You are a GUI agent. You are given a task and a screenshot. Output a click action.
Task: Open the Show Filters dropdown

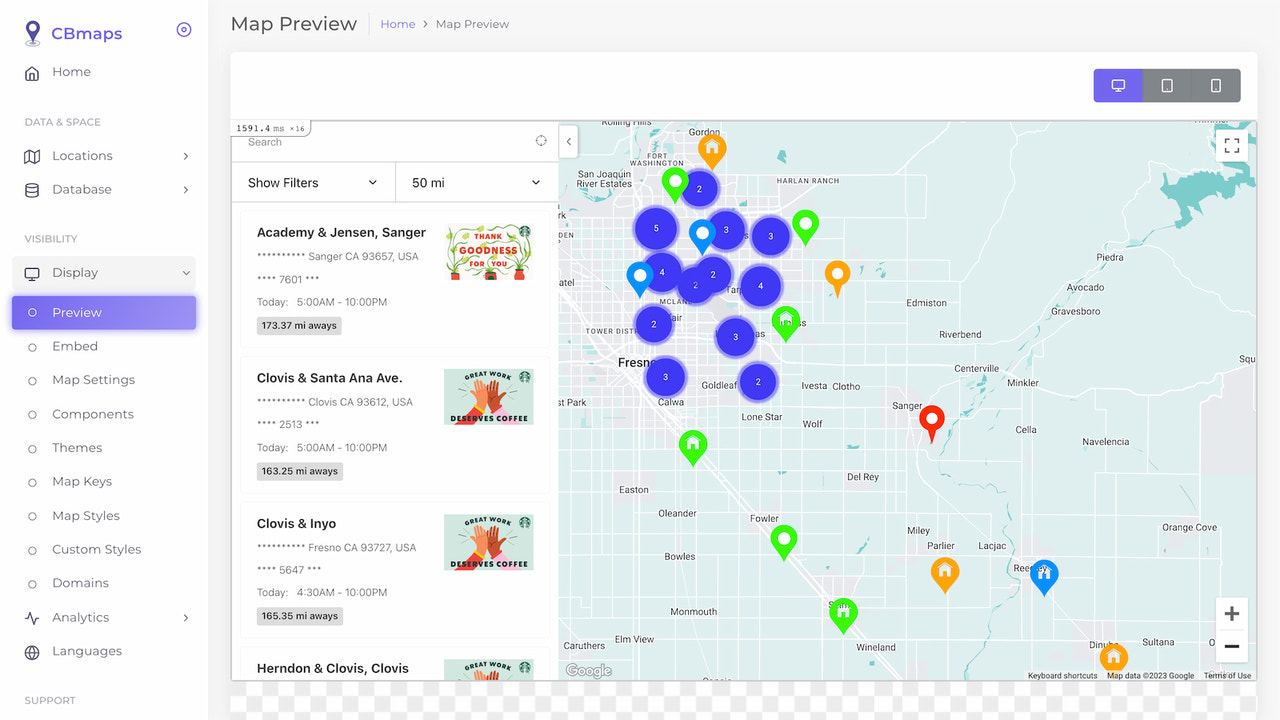click(x=313, y=182)
